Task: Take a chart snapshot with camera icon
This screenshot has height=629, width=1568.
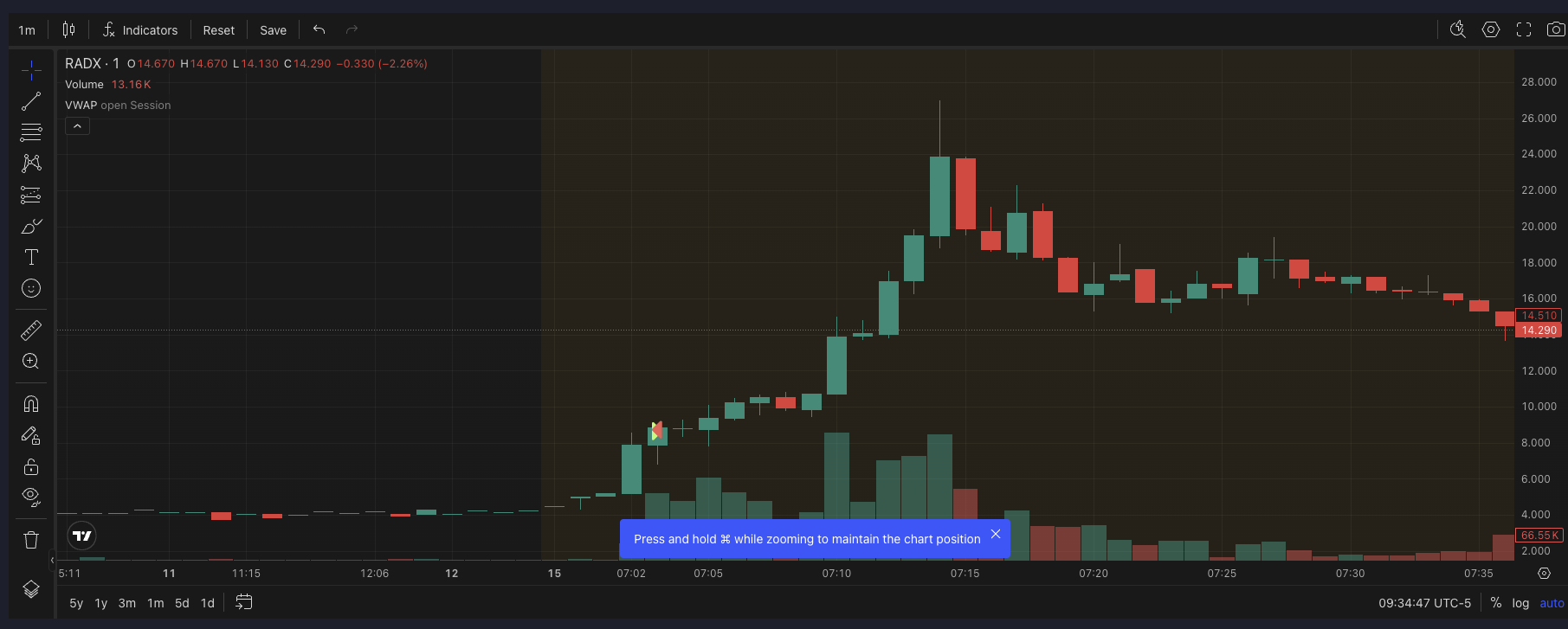Action: tap(1556, 29)
